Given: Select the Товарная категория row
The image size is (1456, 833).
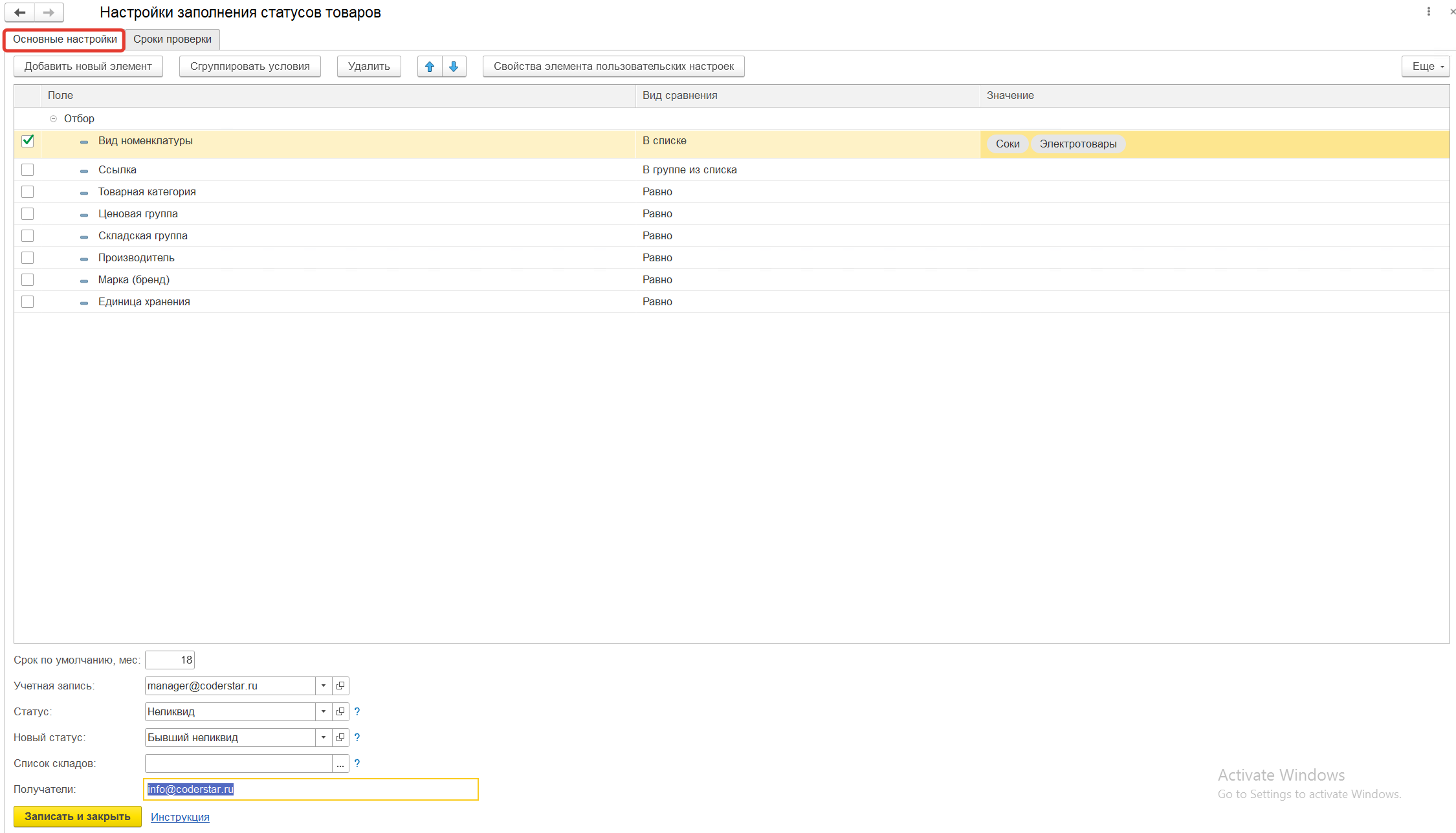Looking at the screenshot, I should click(x=731, y=191).
